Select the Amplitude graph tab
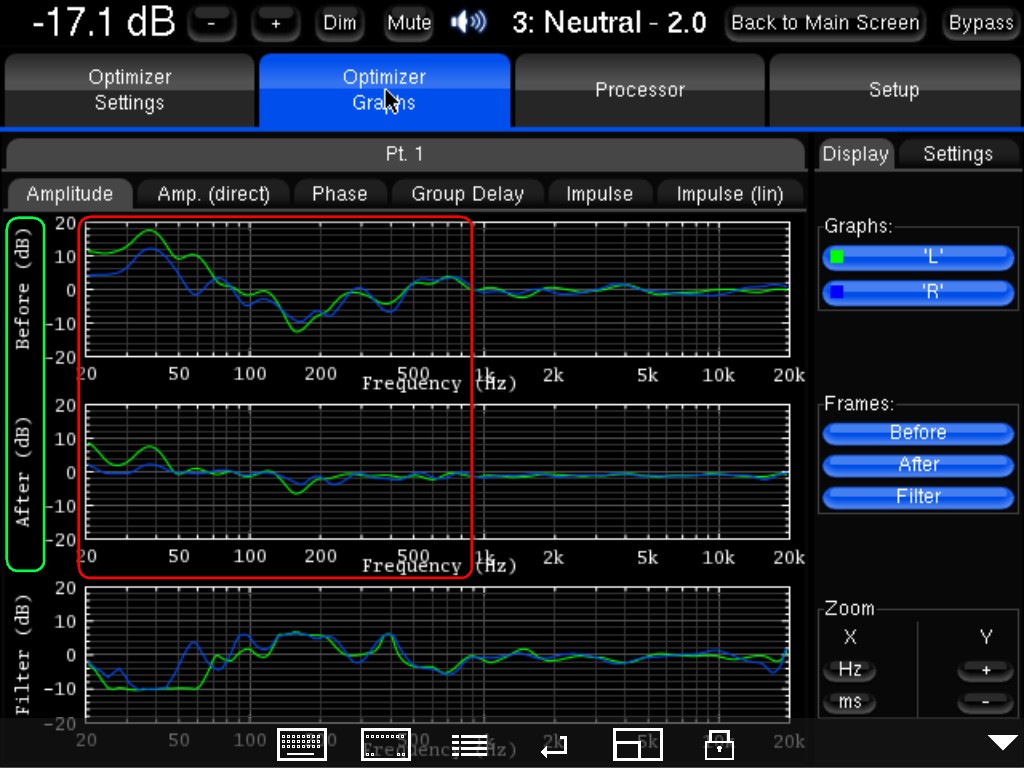The height and width of the screenshot is (768, 1024). pyautogui.click(x=70, y=194)
